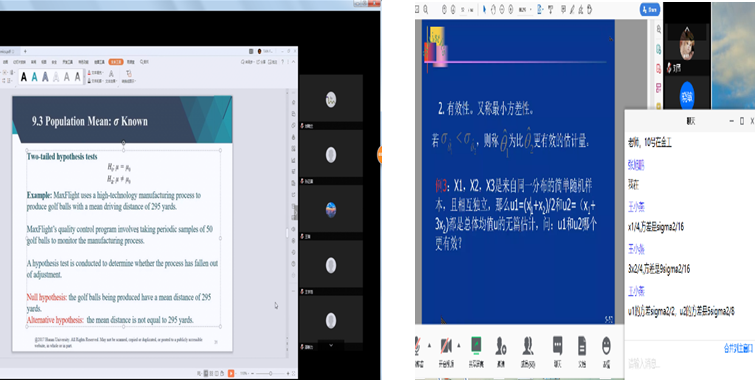Click the invite person icon in meeting toolbar
Screen dimensions: 755x385
click(x=501, y=346)
